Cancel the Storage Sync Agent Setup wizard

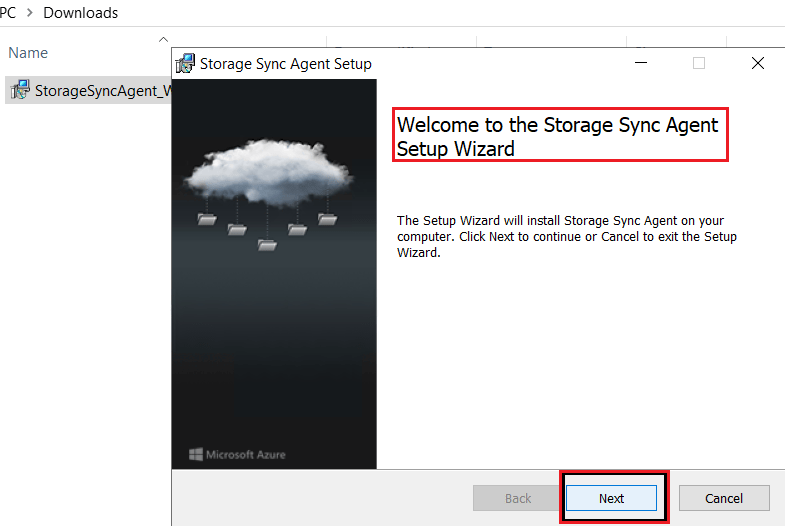[724, 498]
